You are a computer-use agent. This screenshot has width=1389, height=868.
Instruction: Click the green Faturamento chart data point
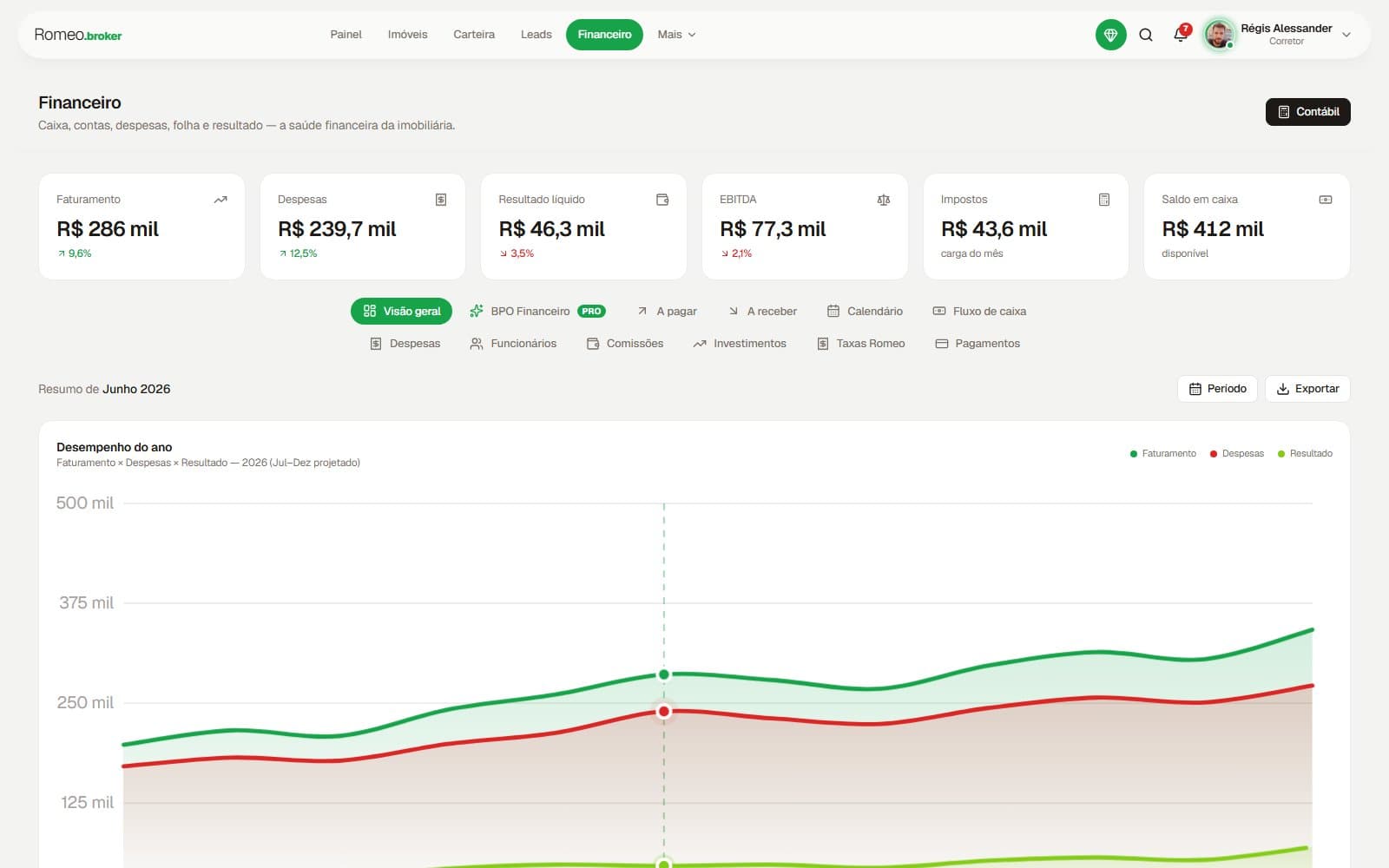(664, 674)
